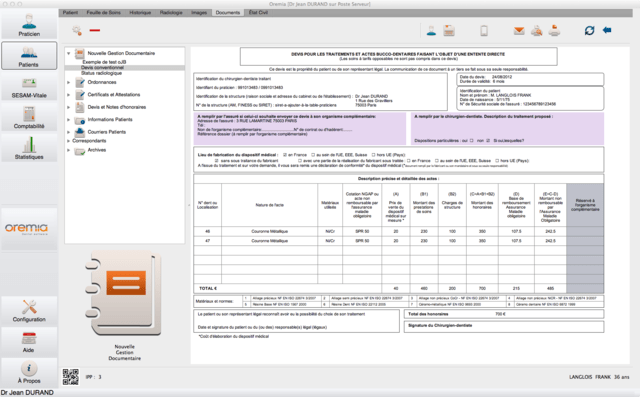Click tooth number 47 table cell
Screen dimensions: 640x397
tap(207, 241)
